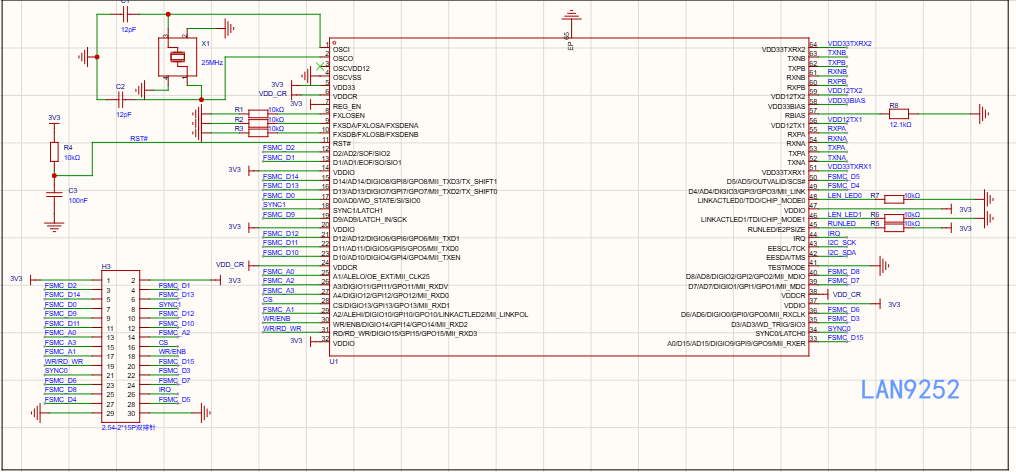Click the VDD33TXRX1 net label
The width and height of the screenshot is (1016, 472).
pyautogui.click(x=849, y=167)
